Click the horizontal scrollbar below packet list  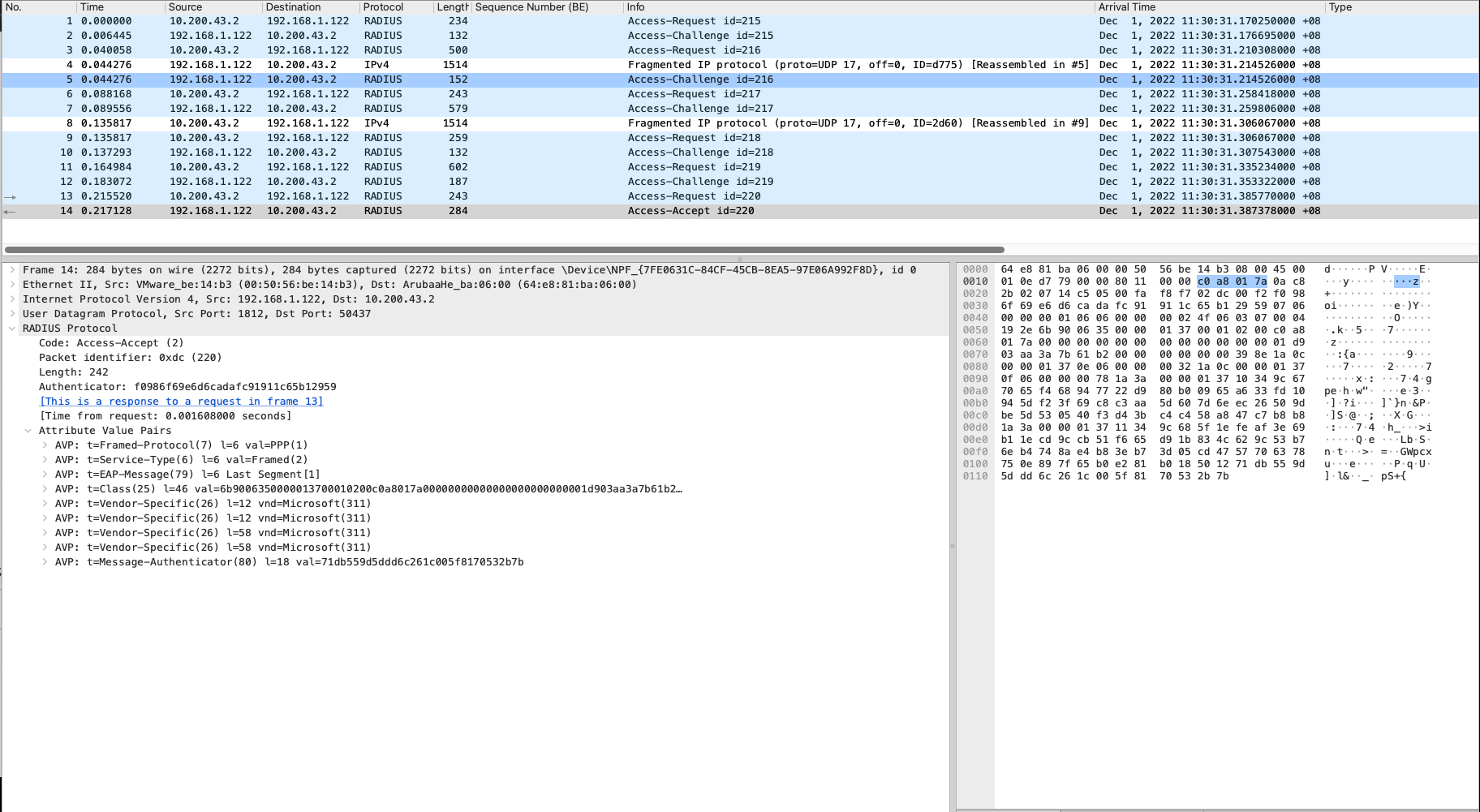(503, 250)
